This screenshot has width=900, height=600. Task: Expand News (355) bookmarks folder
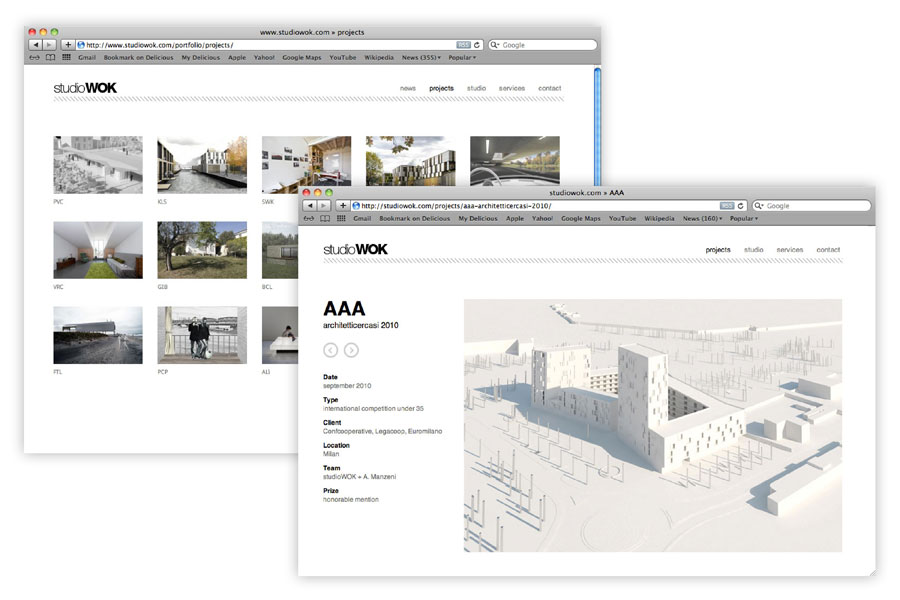tap(420, 58)
